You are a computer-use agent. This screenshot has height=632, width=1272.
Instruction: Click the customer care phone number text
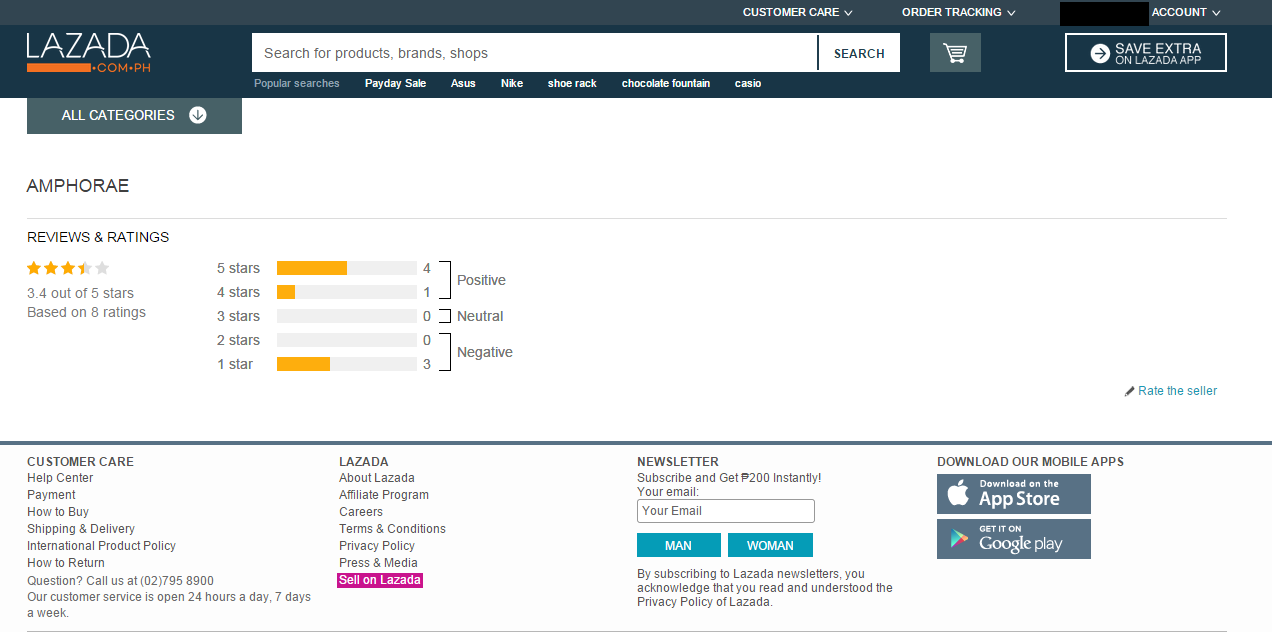tap(120, 580)
